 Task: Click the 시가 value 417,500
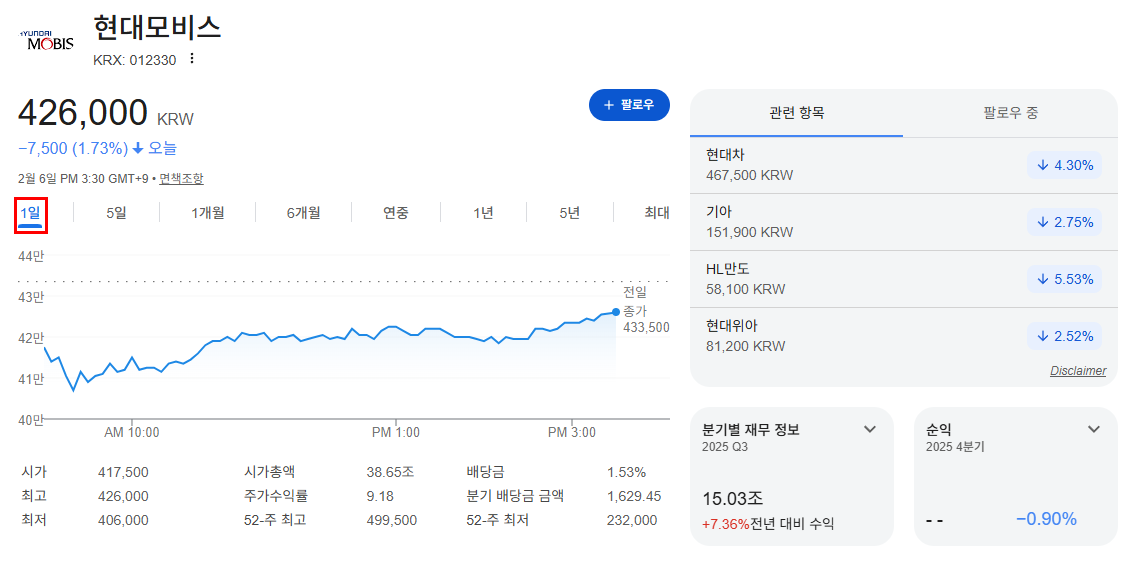tap(123, 472)
